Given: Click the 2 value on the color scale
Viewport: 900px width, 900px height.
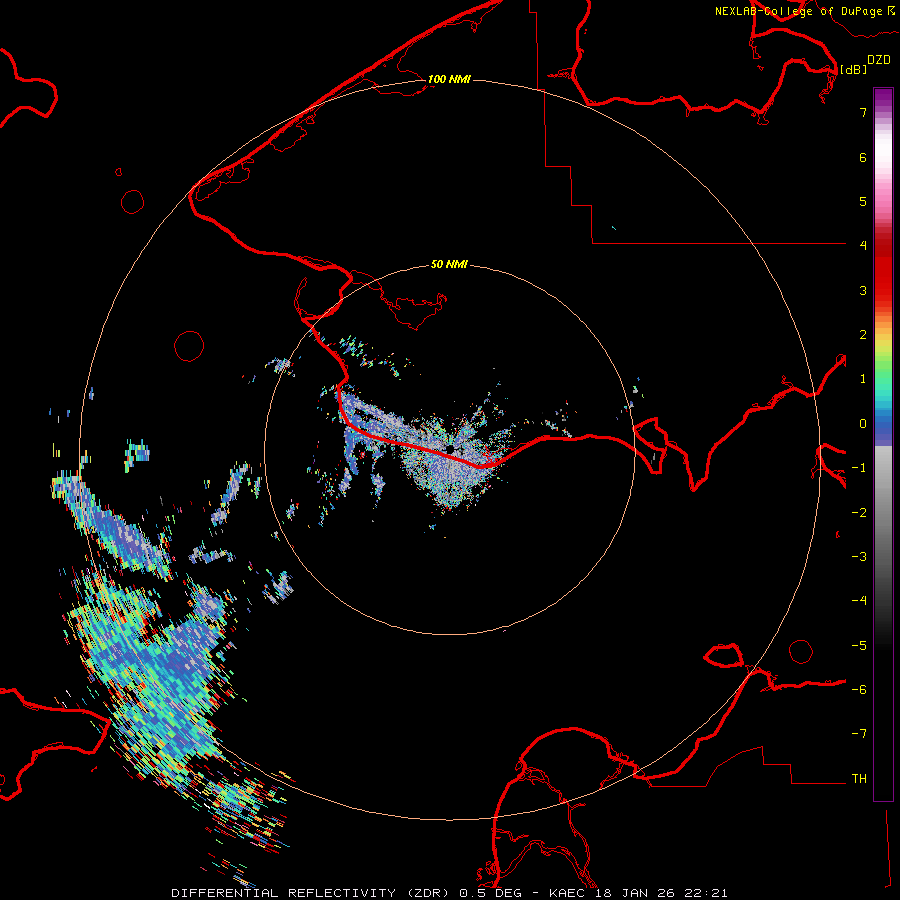Looking at the screenshot, I should tap(863, 335).
